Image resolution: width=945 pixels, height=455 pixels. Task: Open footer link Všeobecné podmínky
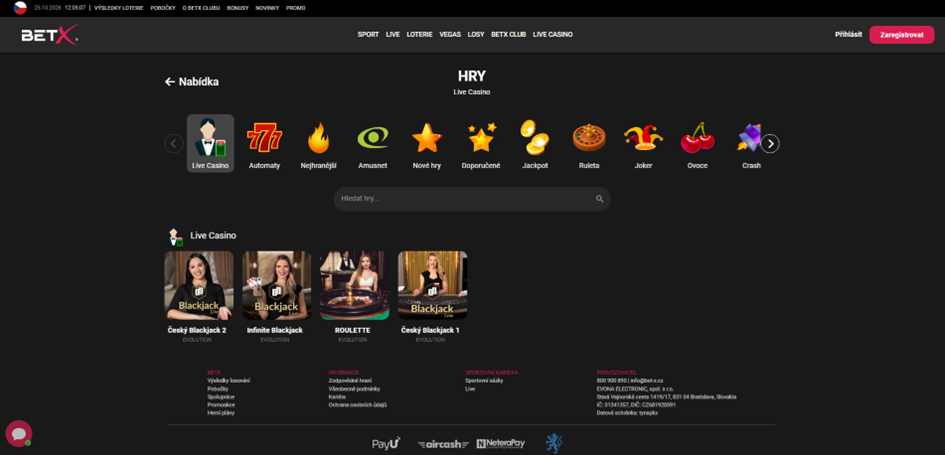[x=354, y=389]
